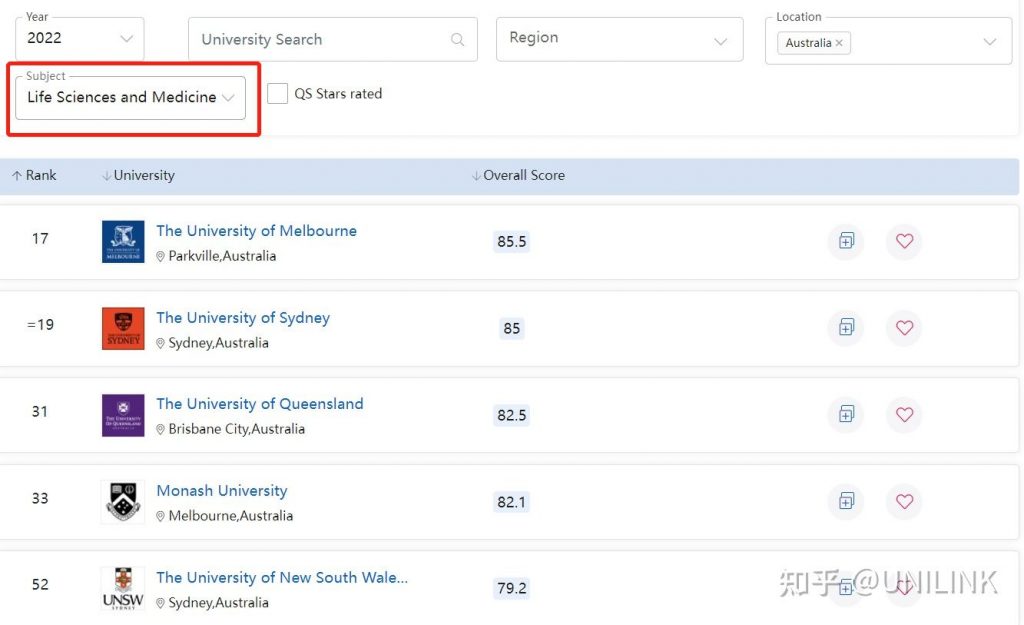Enable the QS Stars rated checkbox
Screen dimensions: 1024x625
(278, 93)
